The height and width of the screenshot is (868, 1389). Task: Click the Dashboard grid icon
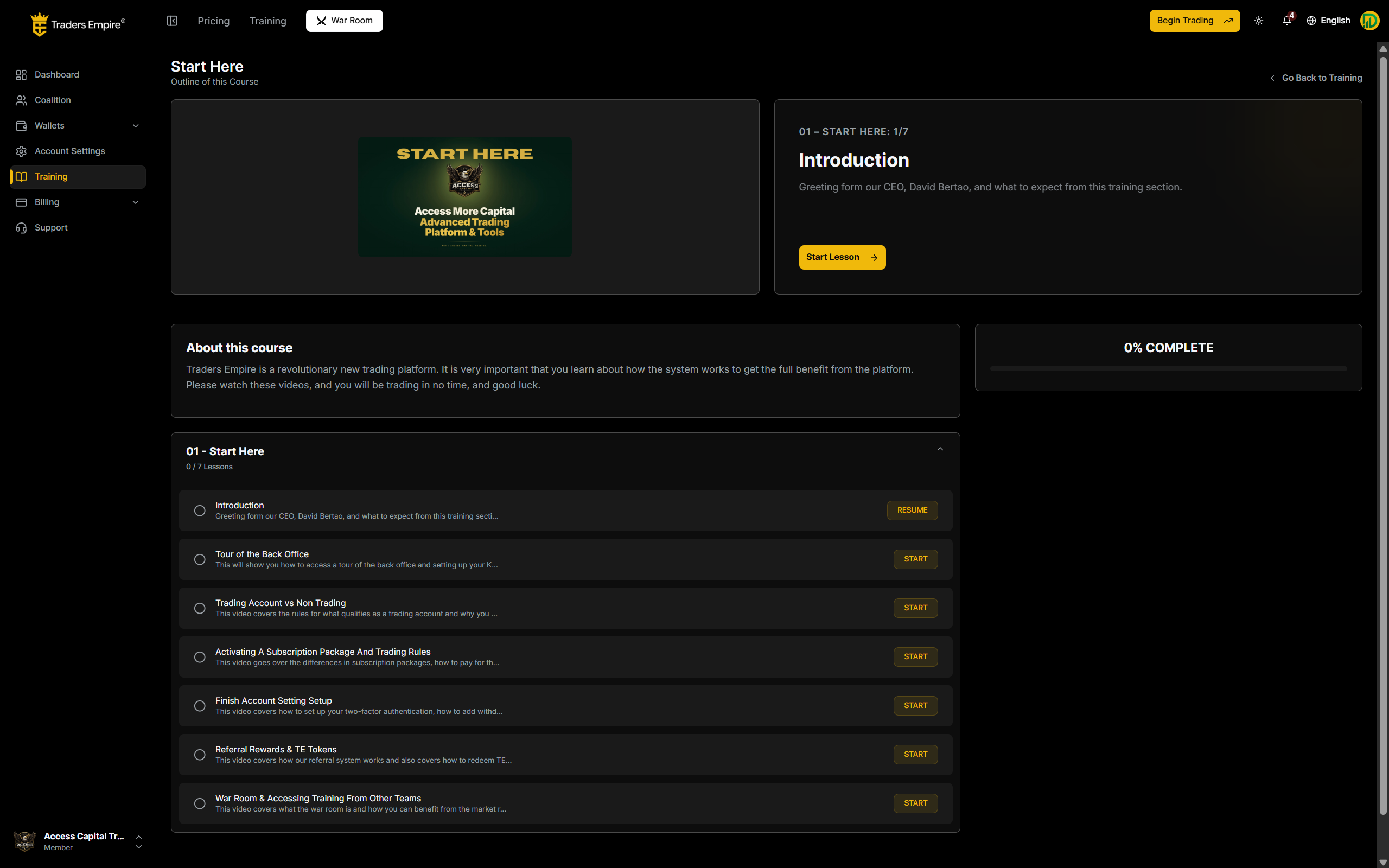point(21,75)
